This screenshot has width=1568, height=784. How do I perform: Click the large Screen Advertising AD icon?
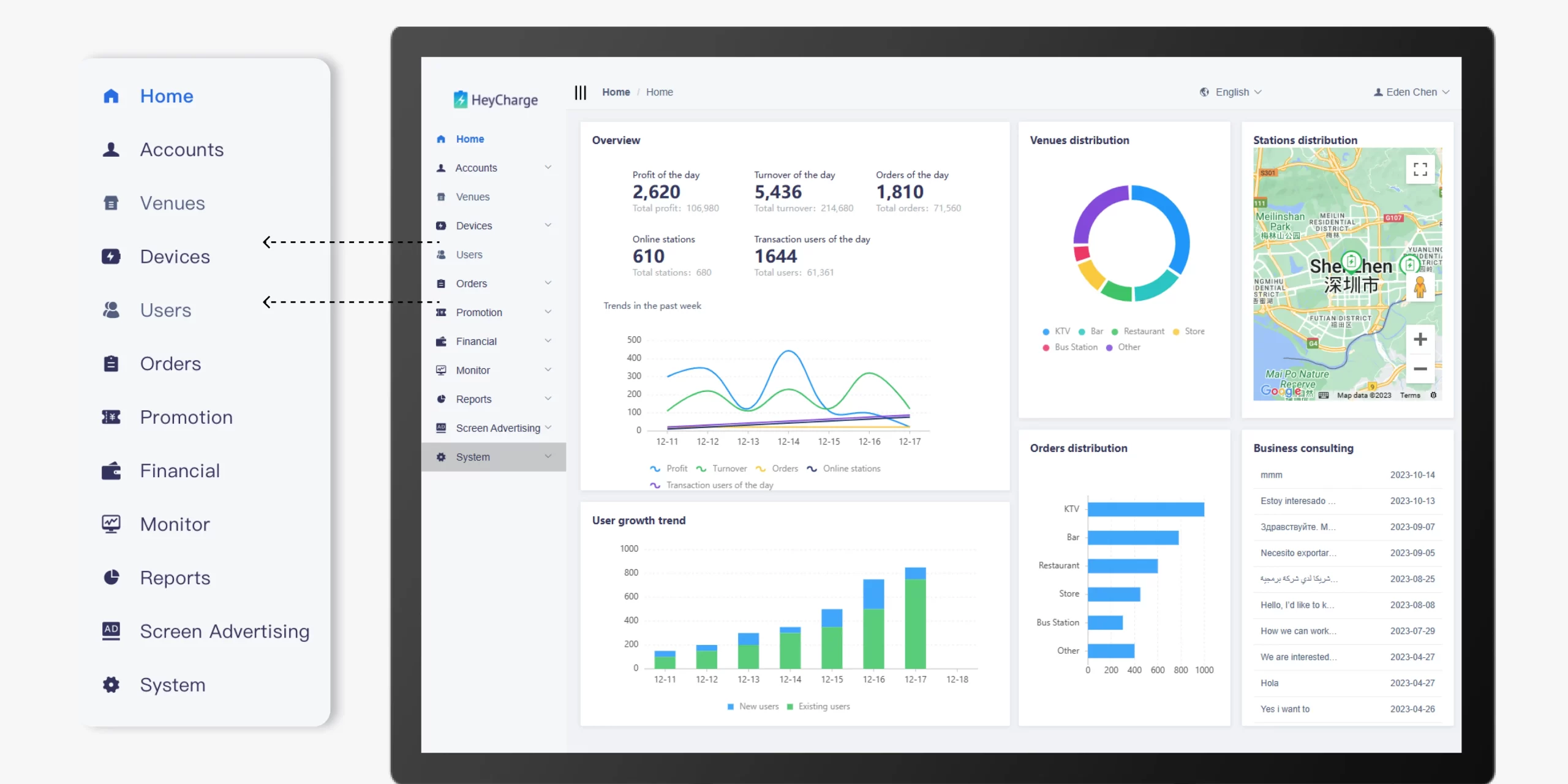[111, 631]
